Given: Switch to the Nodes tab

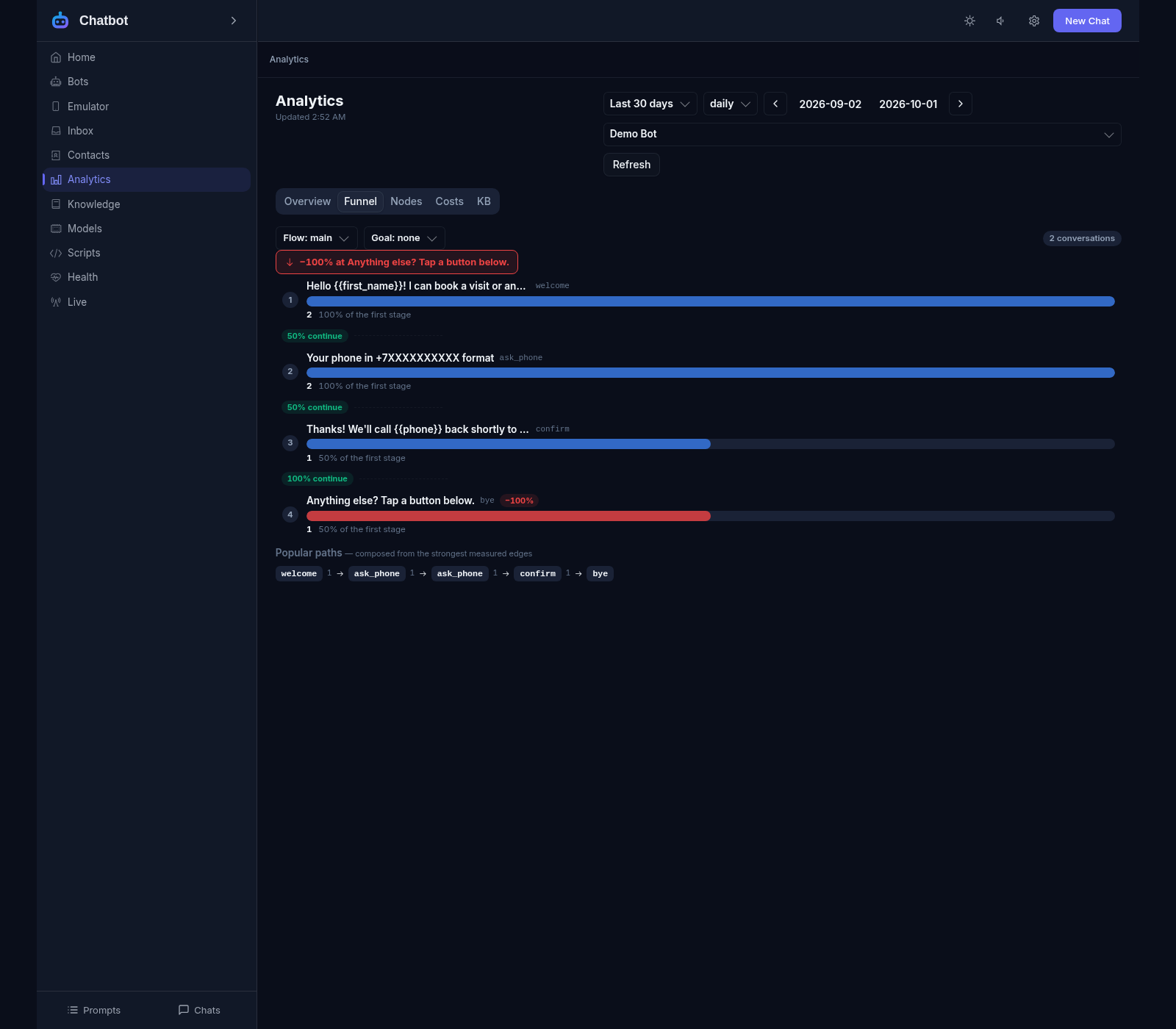Looking at the screenshot, I should [406, 201].
